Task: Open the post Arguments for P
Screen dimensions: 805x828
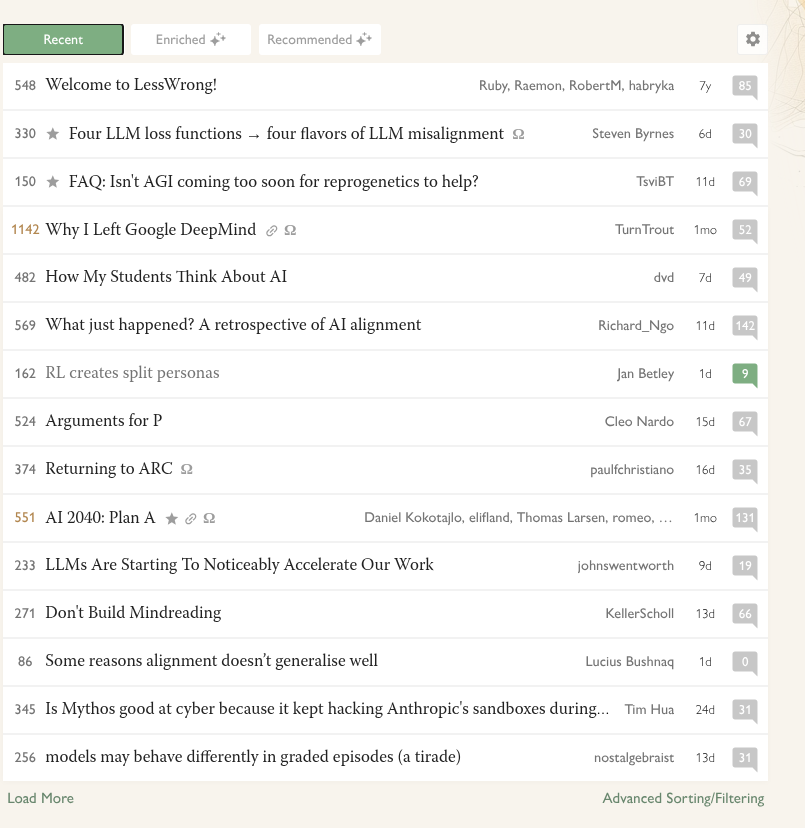Action: [104, 421]
